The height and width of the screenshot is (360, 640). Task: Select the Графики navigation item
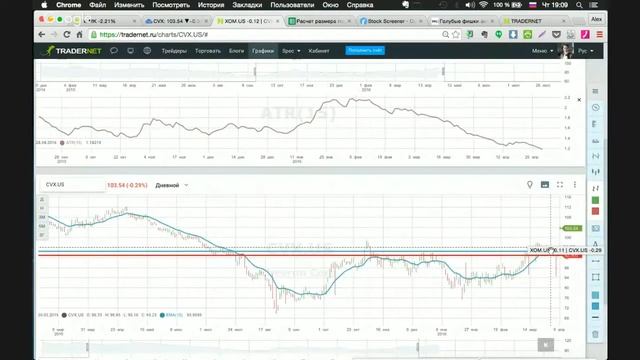tap(263, 51)
